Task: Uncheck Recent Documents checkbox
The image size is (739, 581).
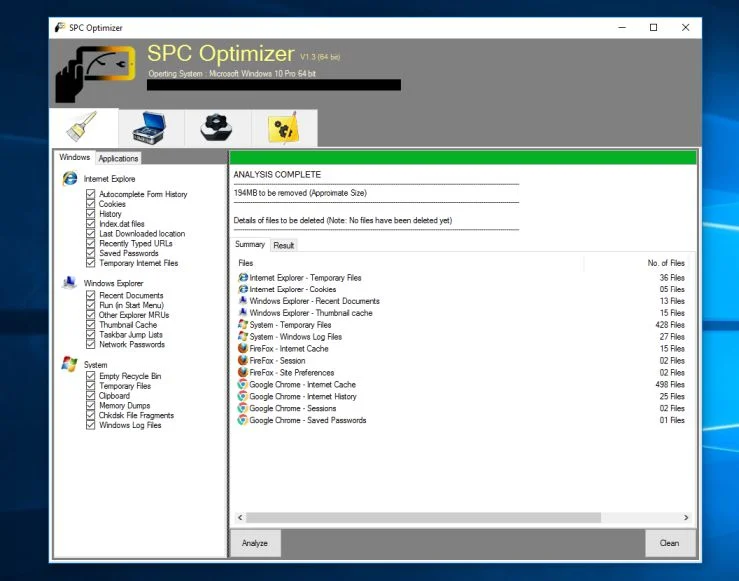Action: (90, 295)
